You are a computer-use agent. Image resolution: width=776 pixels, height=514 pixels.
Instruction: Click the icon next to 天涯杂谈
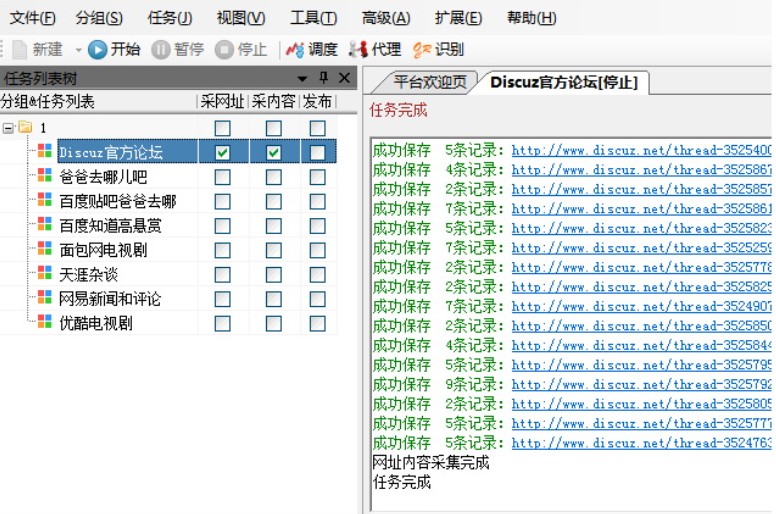click(x=45, y=273)
